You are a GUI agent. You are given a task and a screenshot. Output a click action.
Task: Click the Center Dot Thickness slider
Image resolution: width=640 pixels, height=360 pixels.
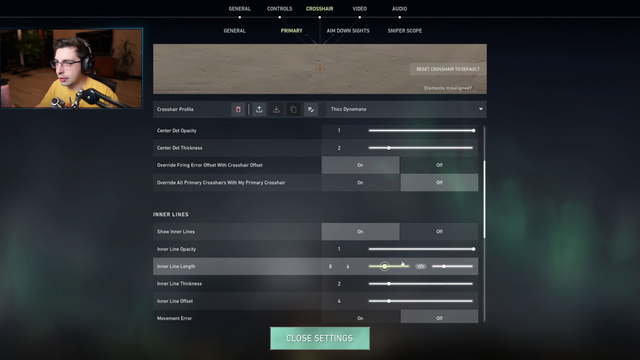(x=421, y=148)
